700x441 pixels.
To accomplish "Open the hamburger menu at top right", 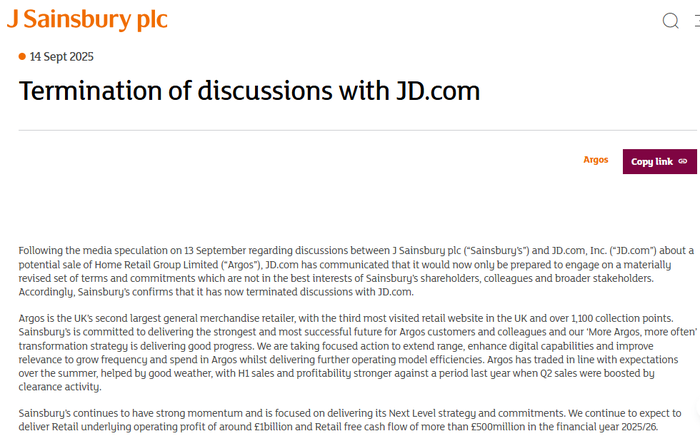I will coord(697,21).
